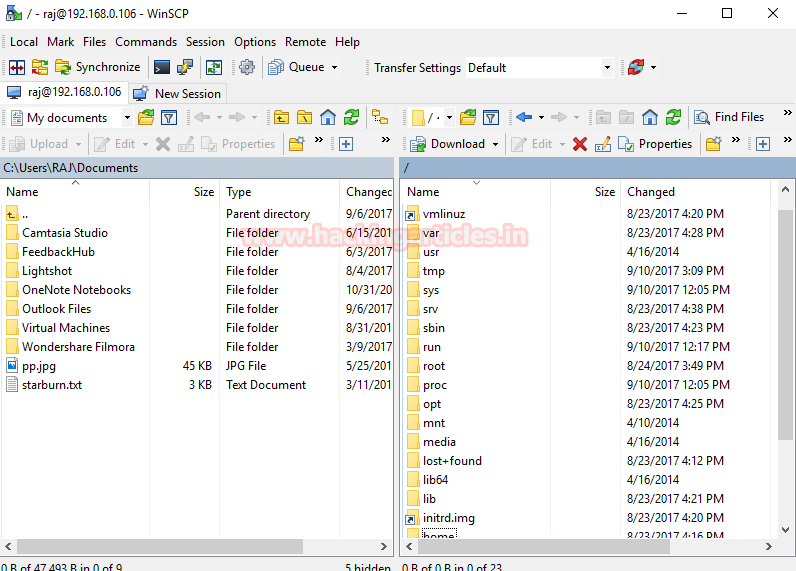This screenshot has height=571, width=796.
Task: Go to local parent directory icon
Action: pyautogui.click(x=281, y=117)
